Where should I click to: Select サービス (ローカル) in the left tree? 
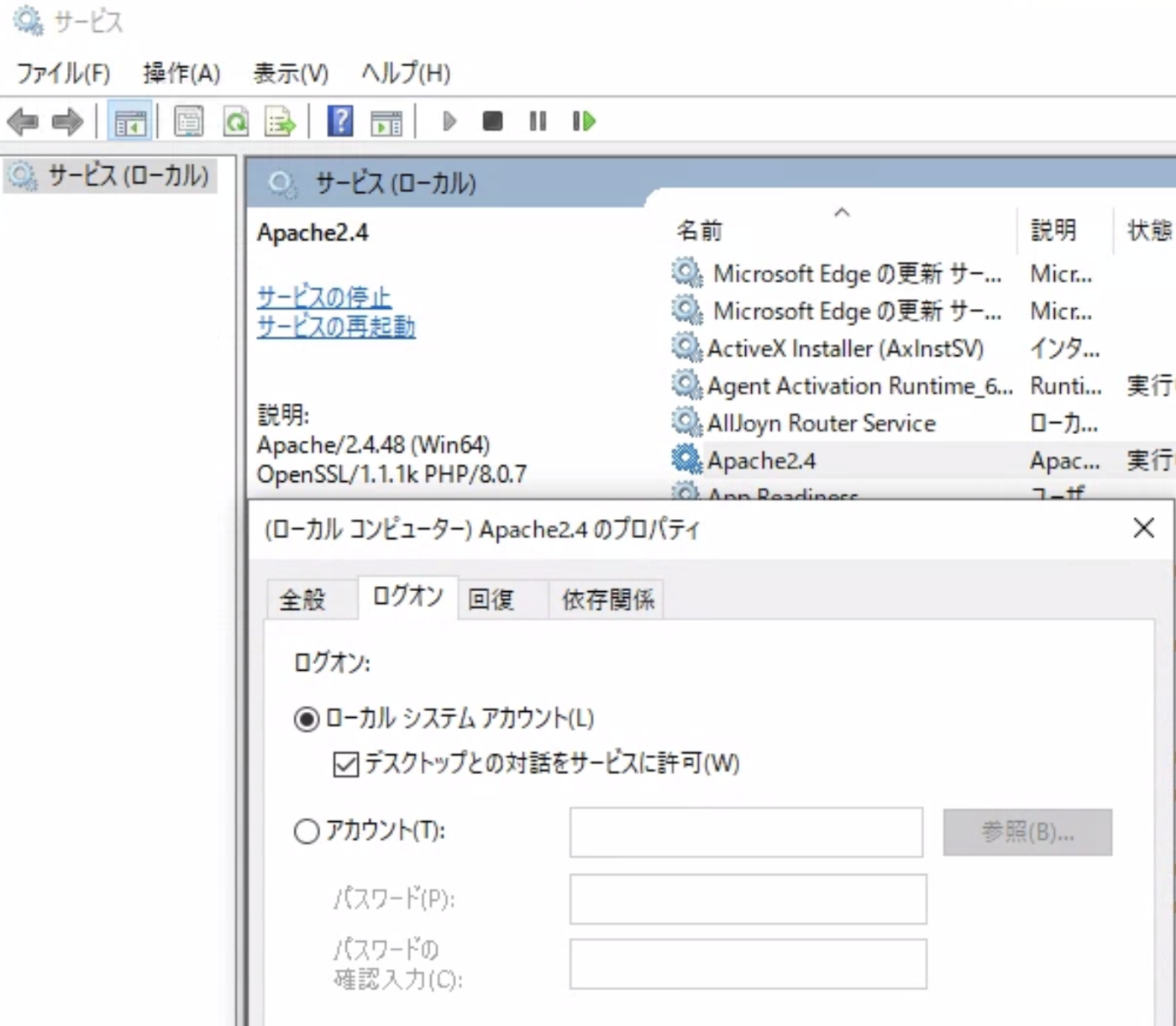(109, 175)
